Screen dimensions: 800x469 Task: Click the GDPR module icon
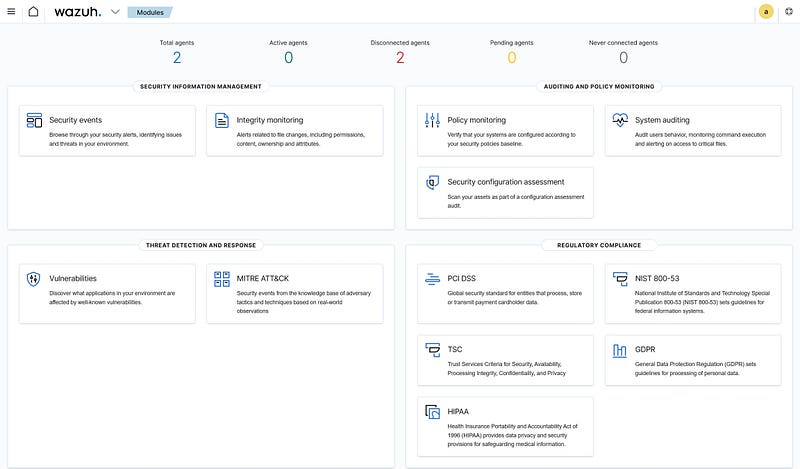click(620, 350)
